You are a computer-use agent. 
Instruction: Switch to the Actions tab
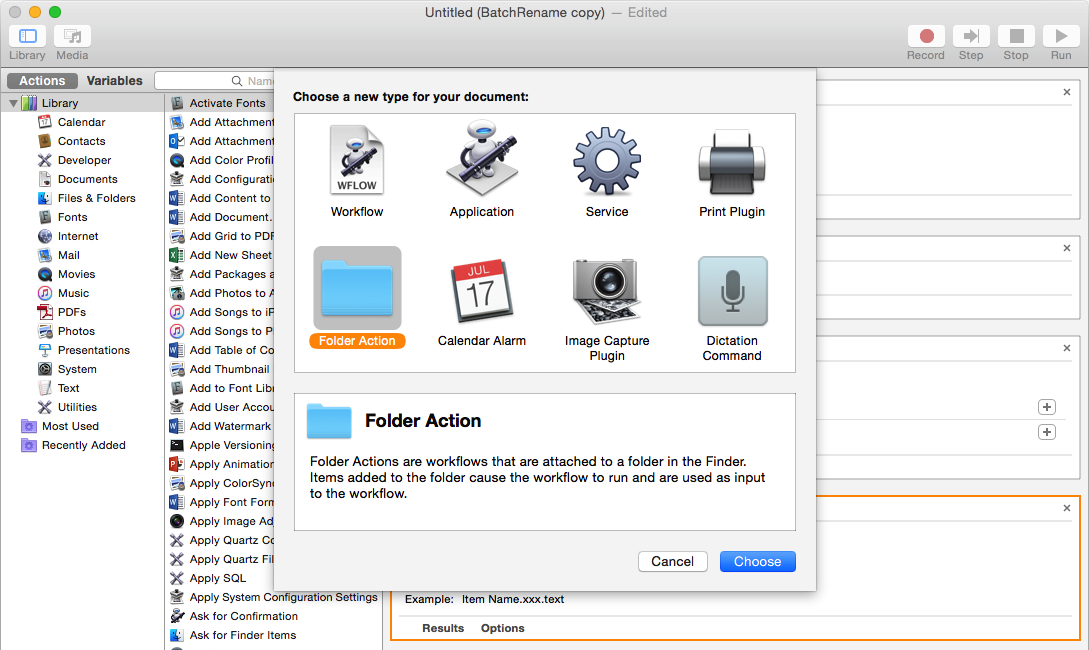(x=42, y=81)
